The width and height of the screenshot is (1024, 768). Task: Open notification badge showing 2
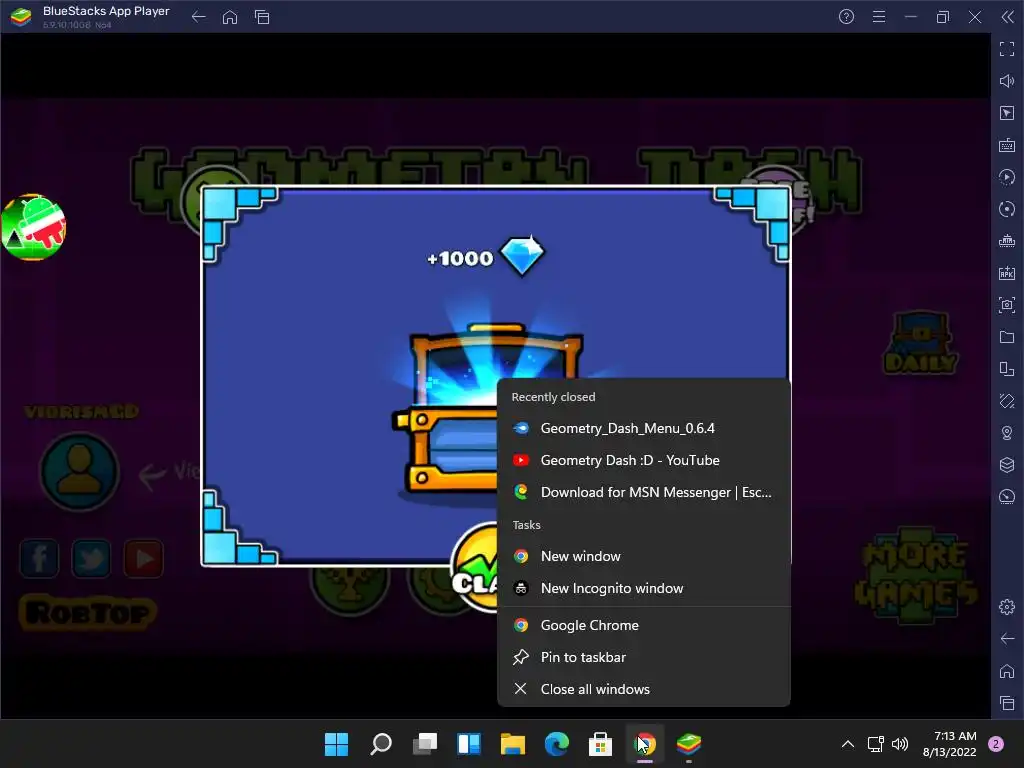tap(996, 744)
